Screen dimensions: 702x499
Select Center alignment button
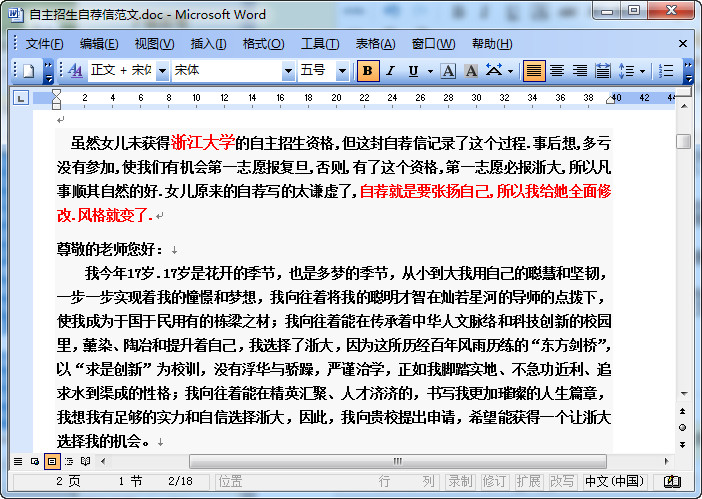tap(557, 71)
